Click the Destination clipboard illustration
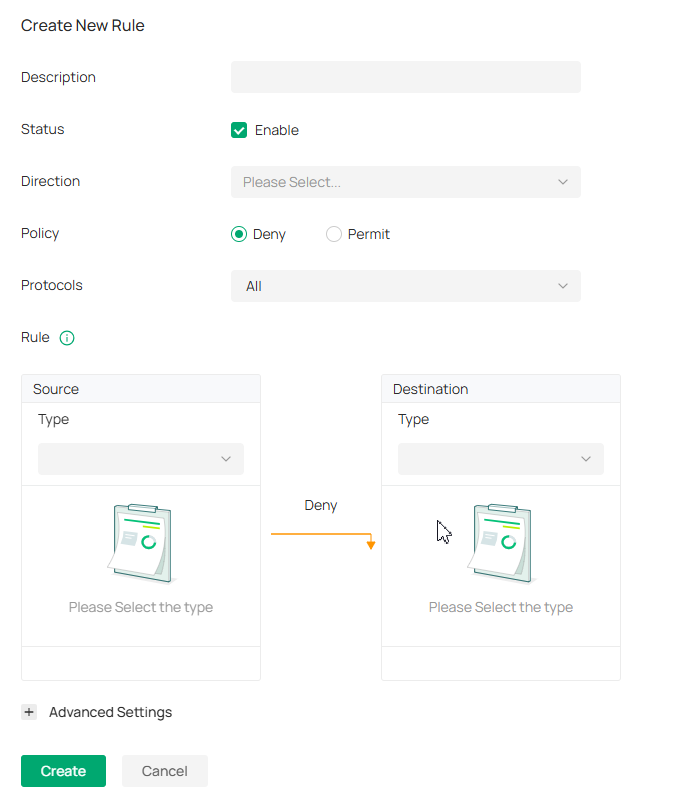Screen dimensions: 684x799 coord(502,543)
